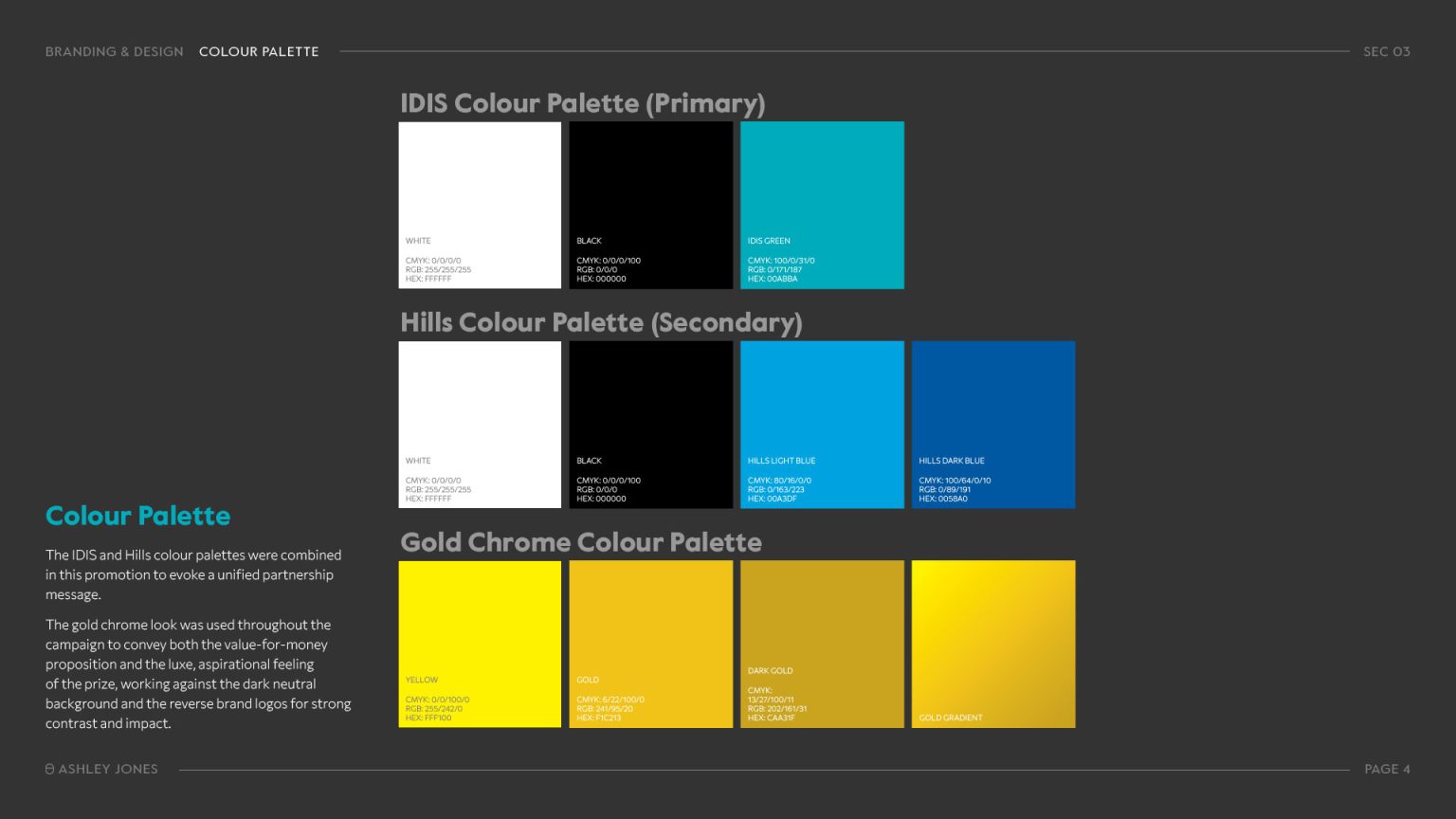Screen dimensions: 1456x819
Task: Click the "PAGE 4" page number
Action: point(1388,769)
